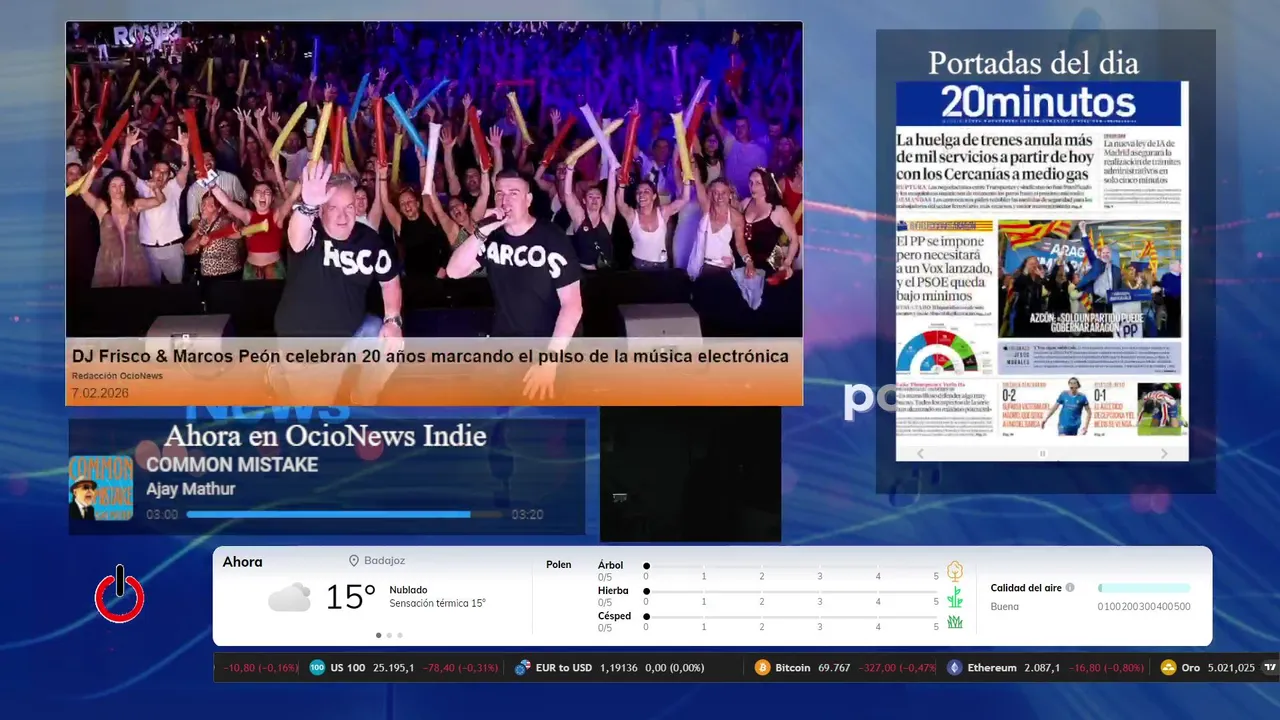The image size is (1280, 720).
Task: Open the Aragón election photo on front page
Action: (1090, 279)
